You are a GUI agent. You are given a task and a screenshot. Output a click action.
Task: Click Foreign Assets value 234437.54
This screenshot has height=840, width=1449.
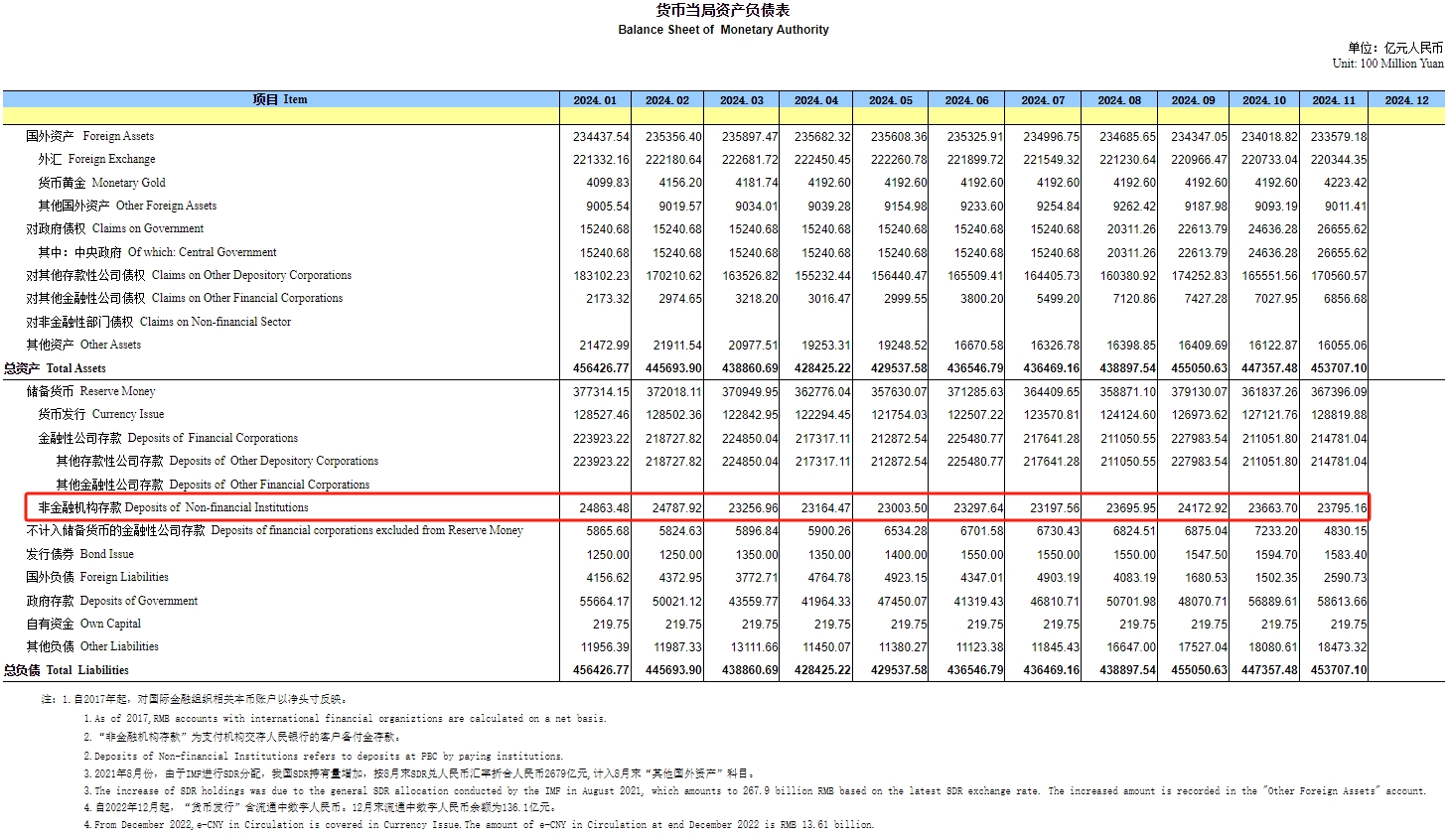pyautogui.click(x=601, y=137)
